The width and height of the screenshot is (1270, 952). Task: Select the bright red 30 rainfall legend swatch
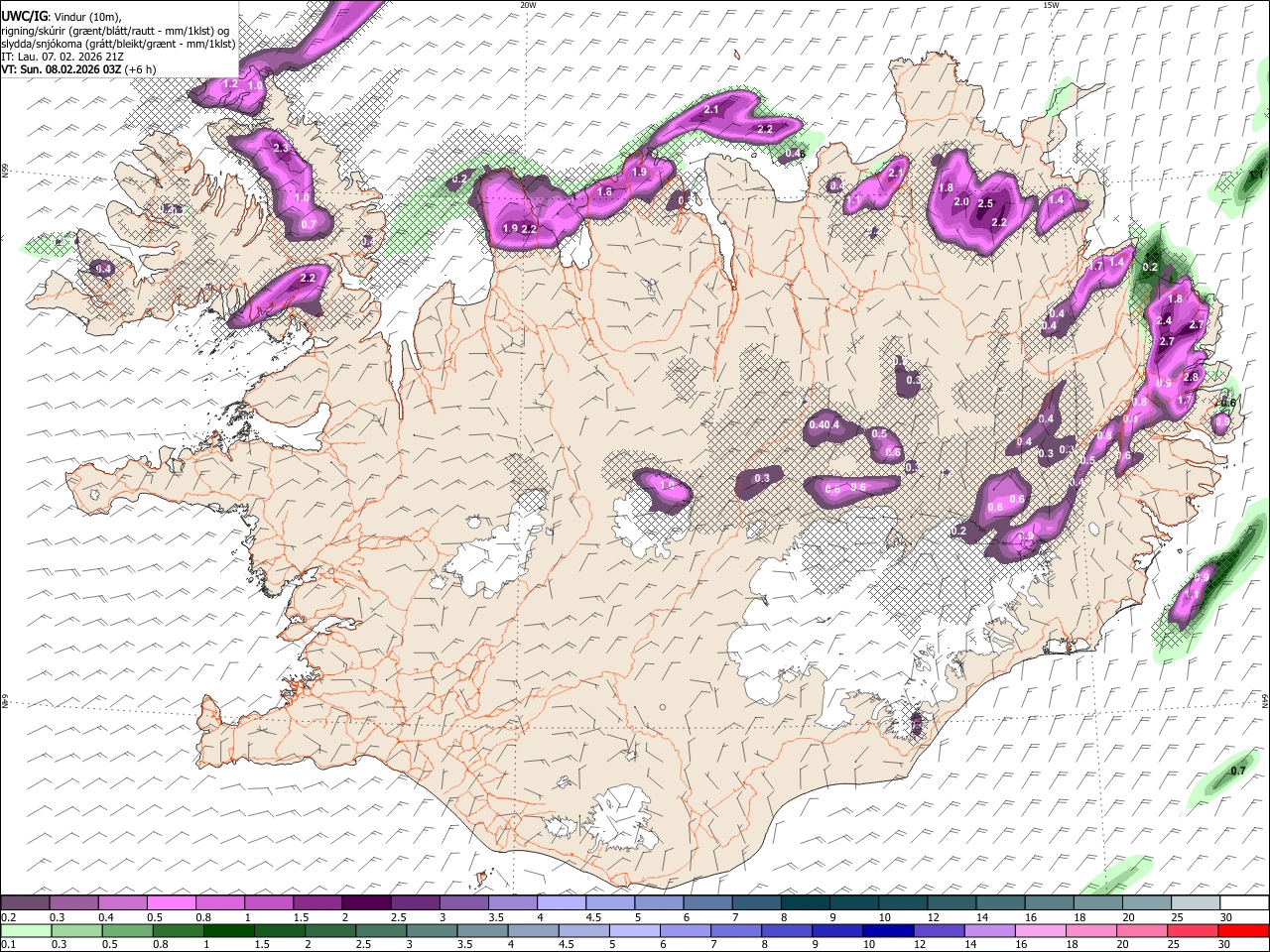1242,931
